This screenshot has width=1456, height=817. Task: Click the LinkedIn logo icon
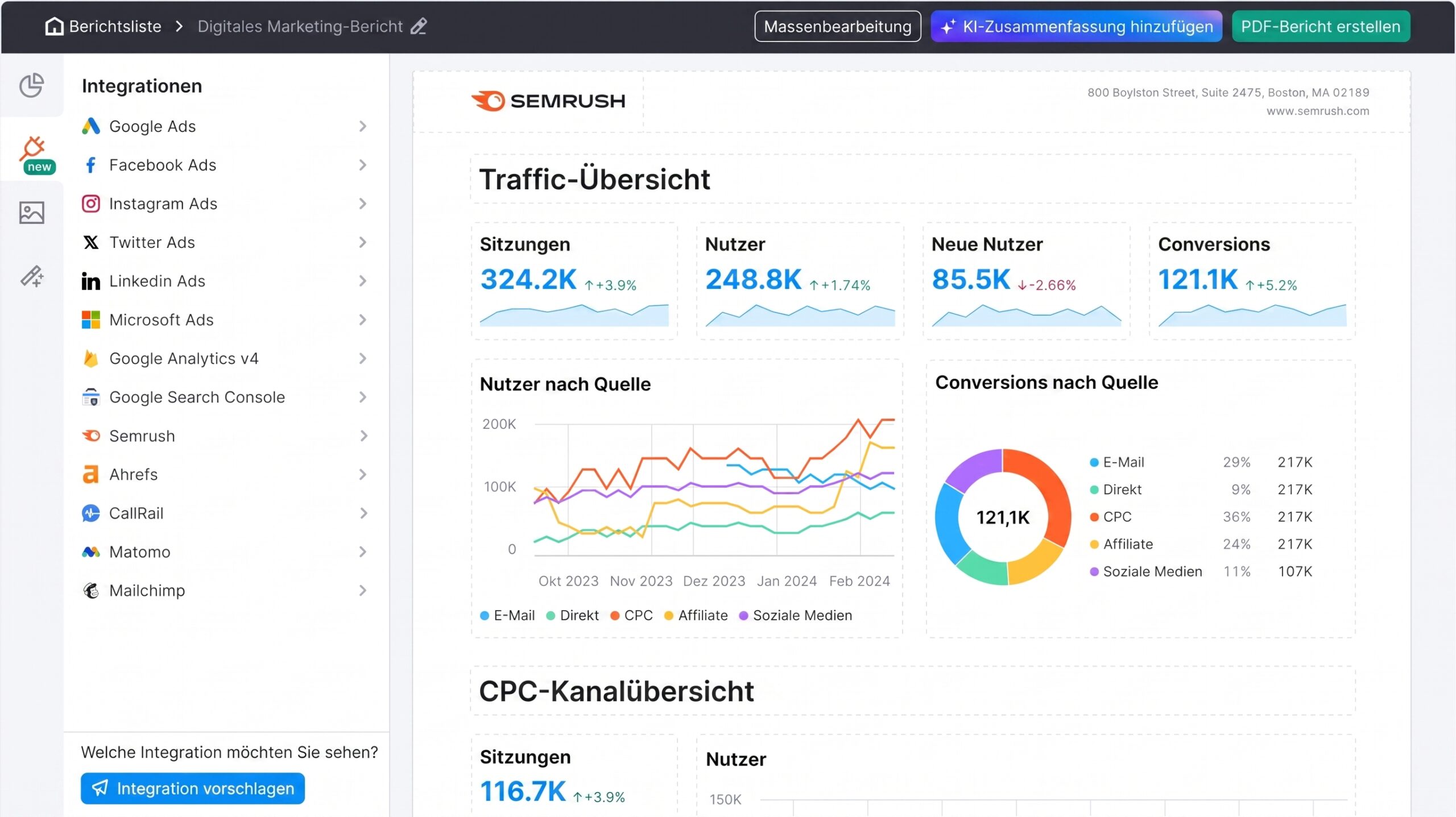coord(90,281)
